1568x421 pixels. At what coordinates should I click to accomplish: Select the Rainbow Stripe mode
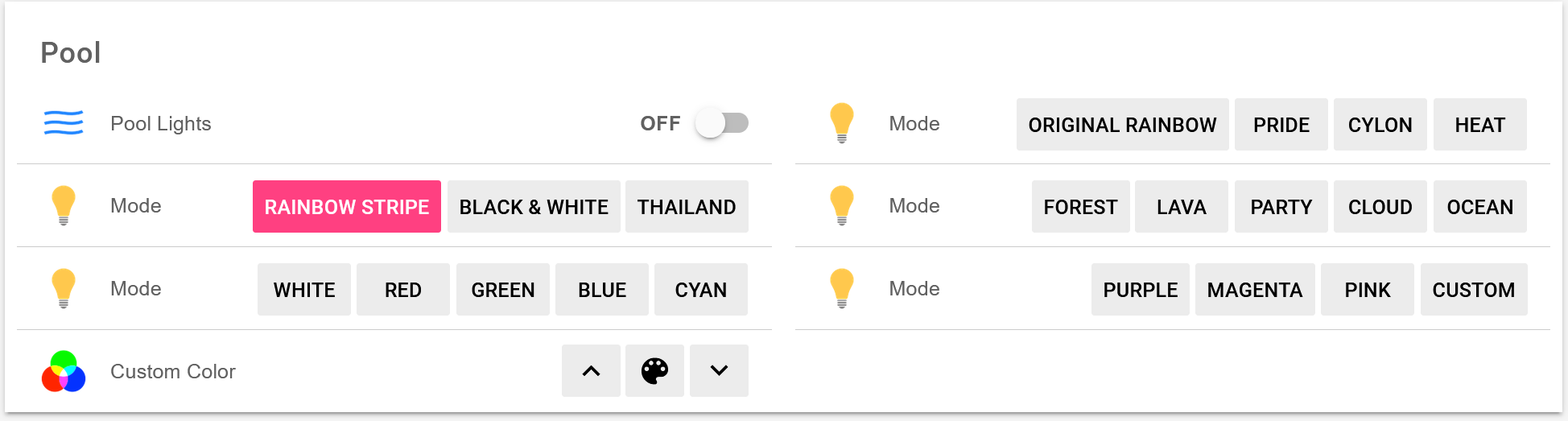click(x=347, y=207)
